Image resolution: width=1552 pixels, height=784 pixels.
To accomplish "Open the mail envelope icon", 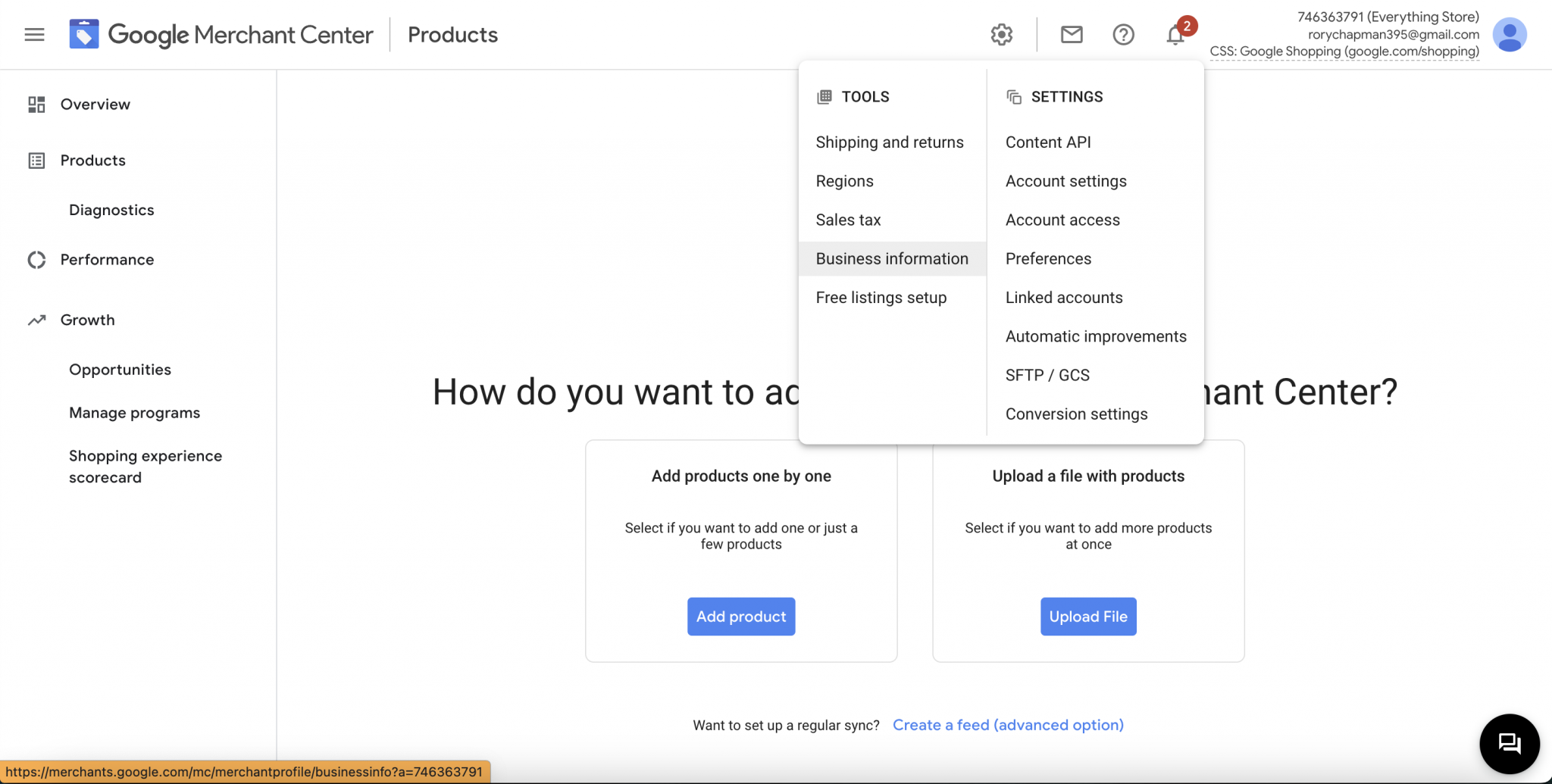I will [1071, 35].
